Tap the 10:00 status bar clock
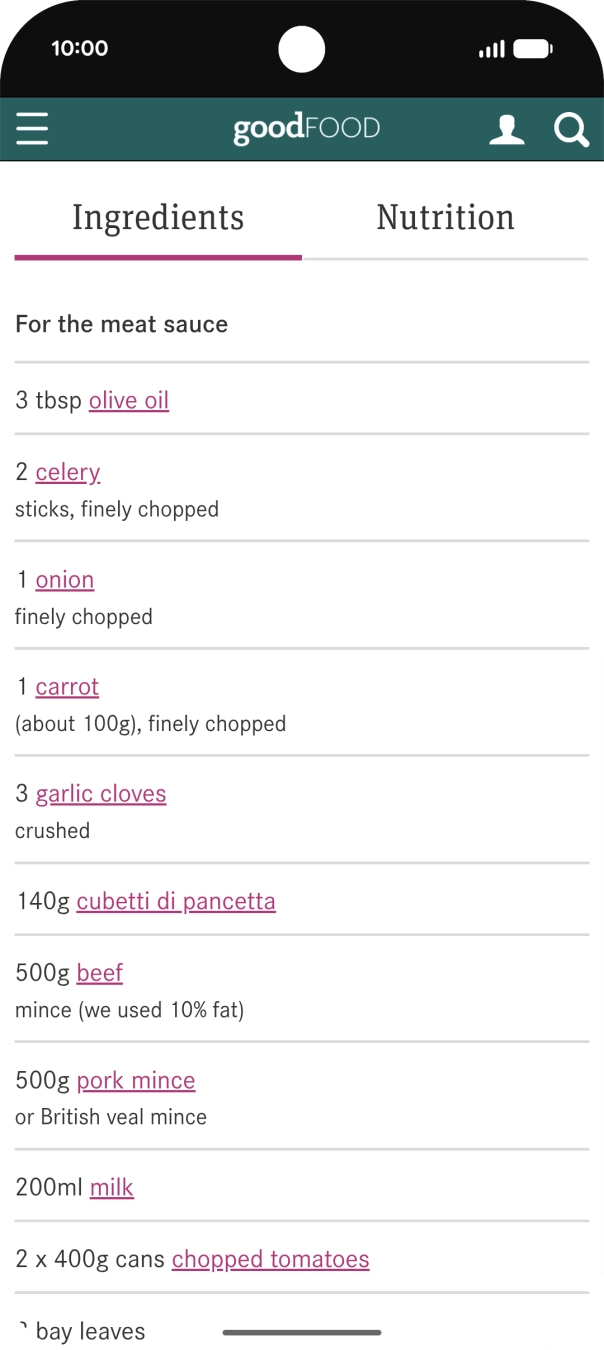The width and height of the screenshot is (604, 1350). pos(80,48)
